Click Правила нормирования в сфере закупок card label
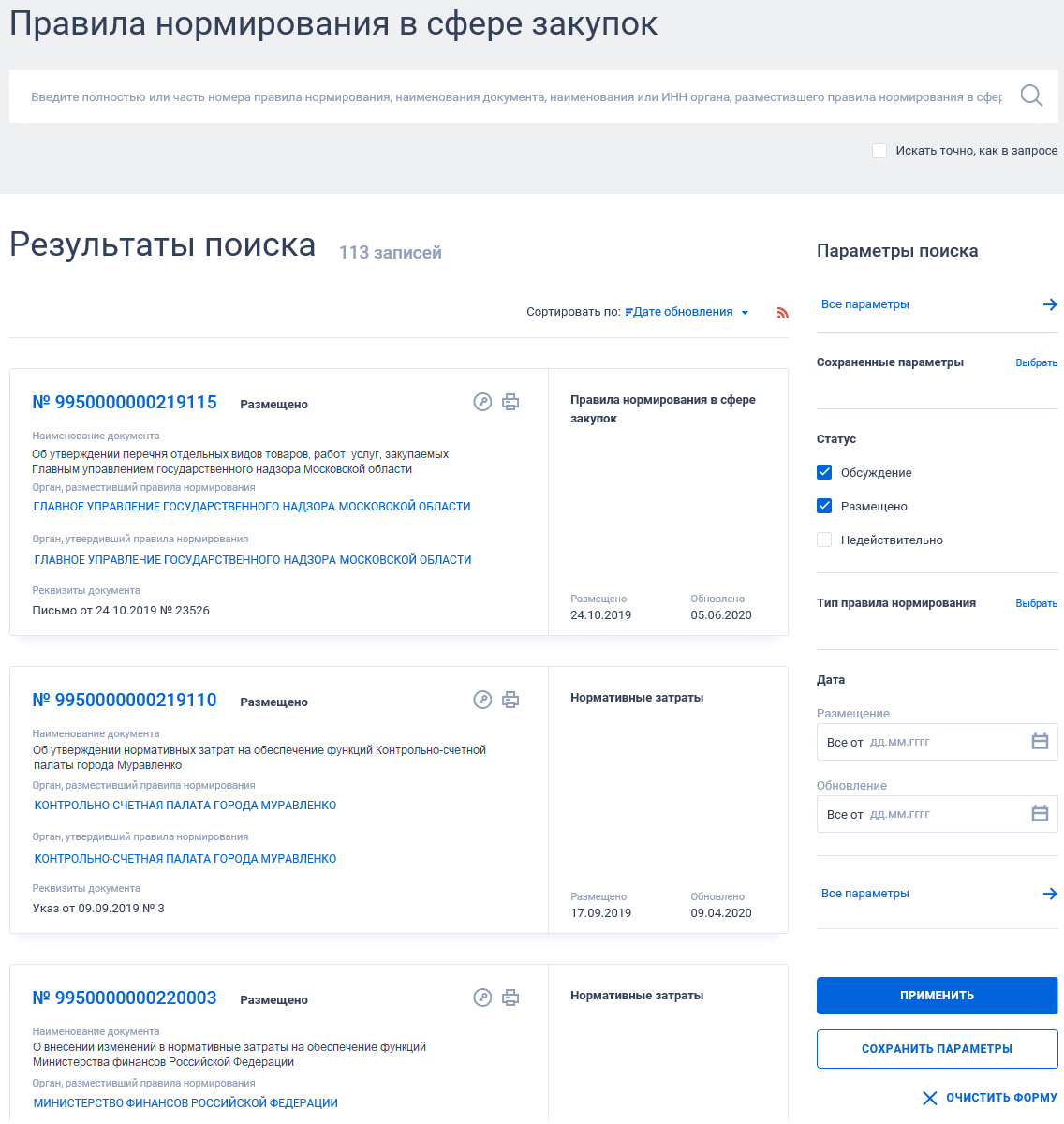Screen dimensions: 1064x1124 click(x=663, y=409)
